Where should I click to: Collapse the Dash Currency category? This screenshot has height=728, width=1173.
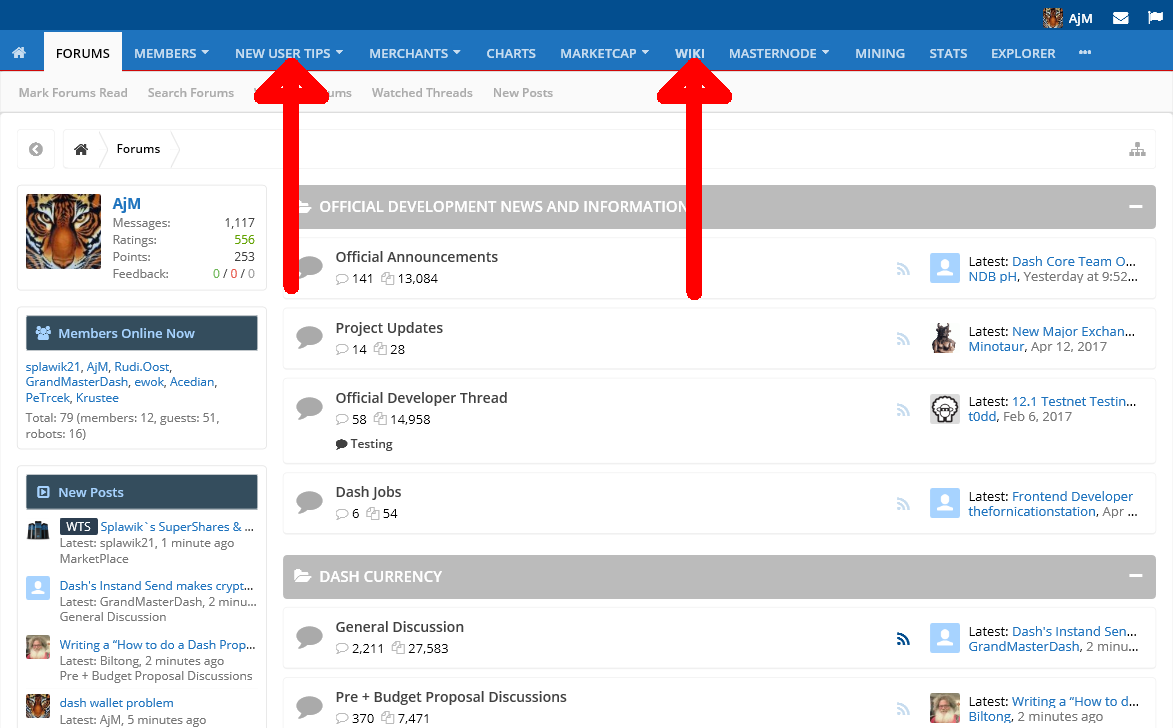[x=1136, y=575]
